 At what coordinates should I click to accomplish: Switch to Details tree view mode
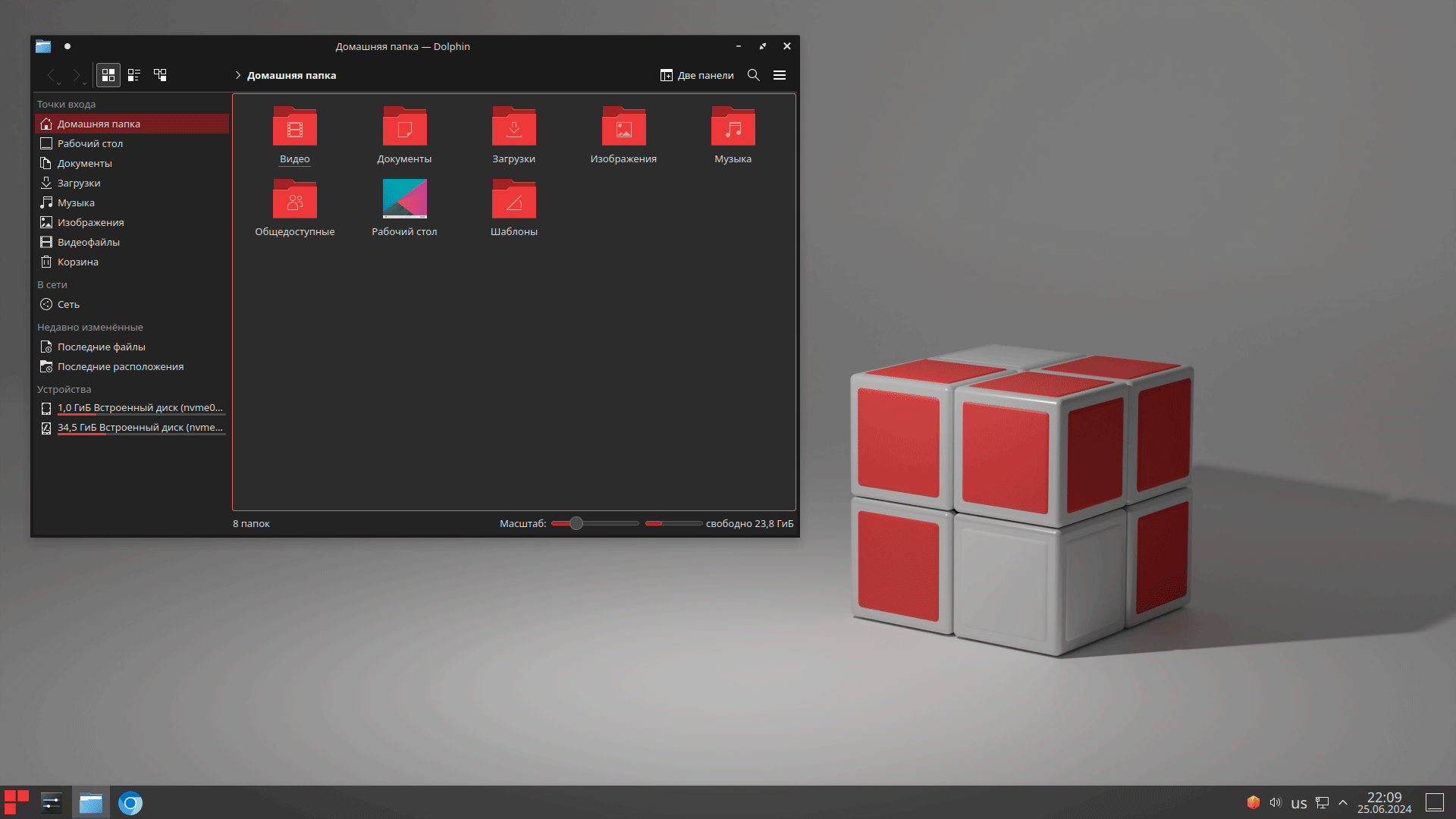tap(160, 75)
